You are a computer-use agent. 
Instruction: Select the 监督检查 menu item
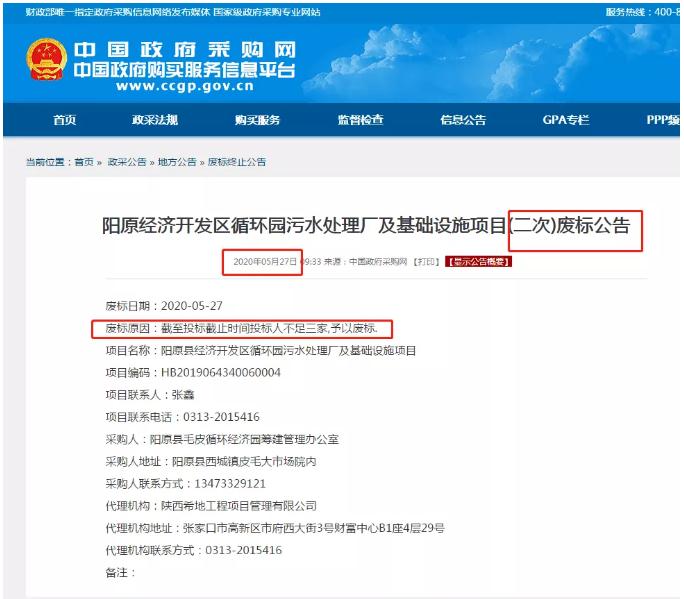click(x=360, y=120)
